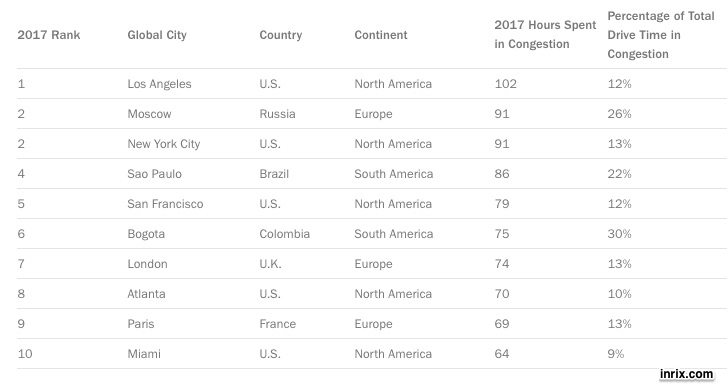Select the Moscow row city name
This screenshot has height=386, width=727.
click(149, 114)
